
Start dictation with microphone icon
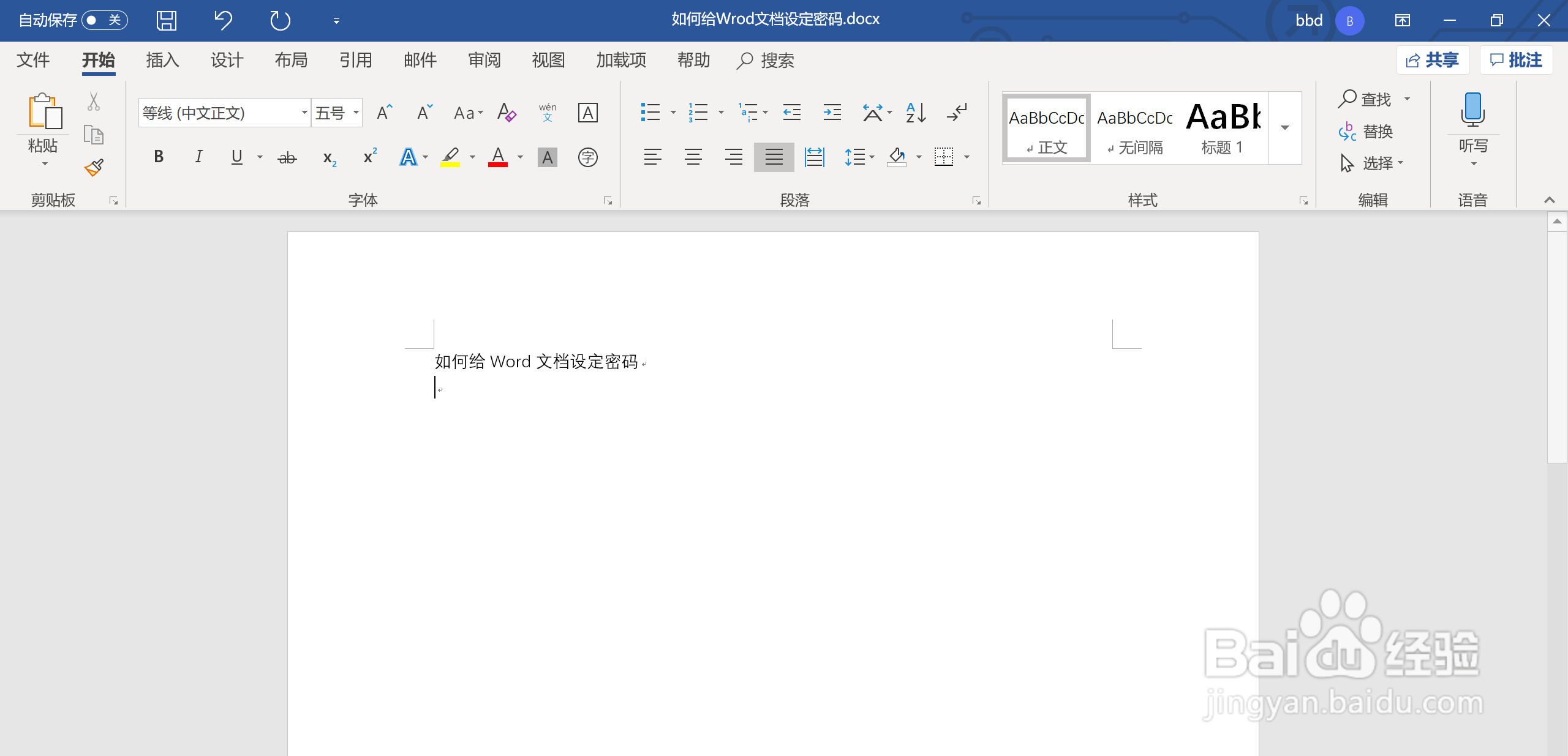click(1473, 110)
